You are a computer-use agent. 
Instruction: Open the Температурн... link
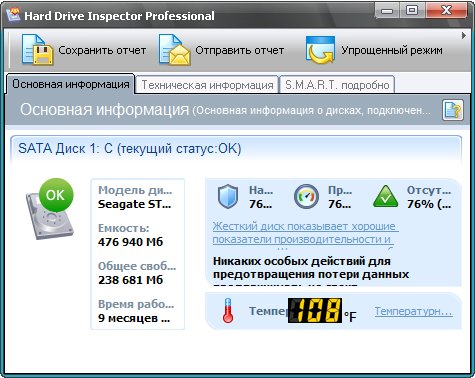coord(413,311)
